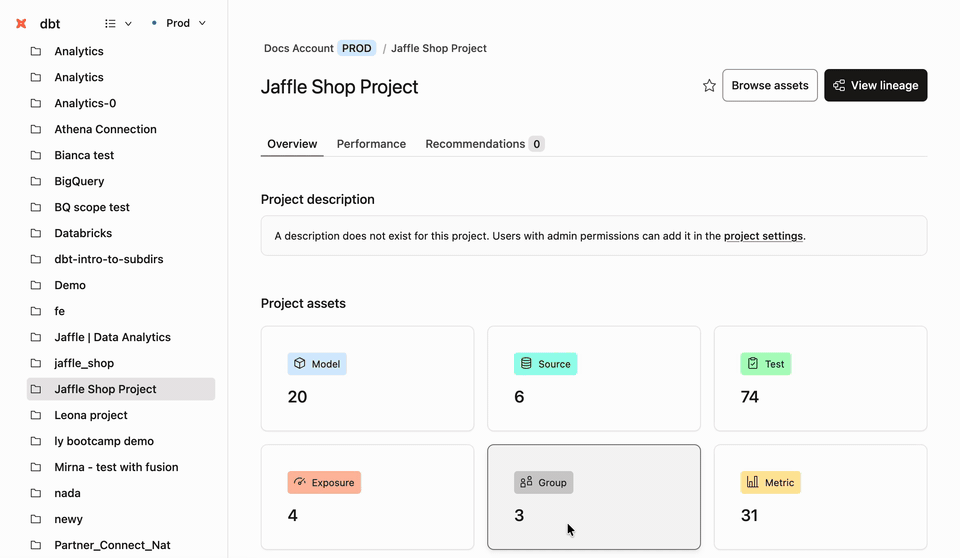Click the folder icon beside Bianca test
The height and width of the screenshot is (558, 960).
click(x=36, y=155)
